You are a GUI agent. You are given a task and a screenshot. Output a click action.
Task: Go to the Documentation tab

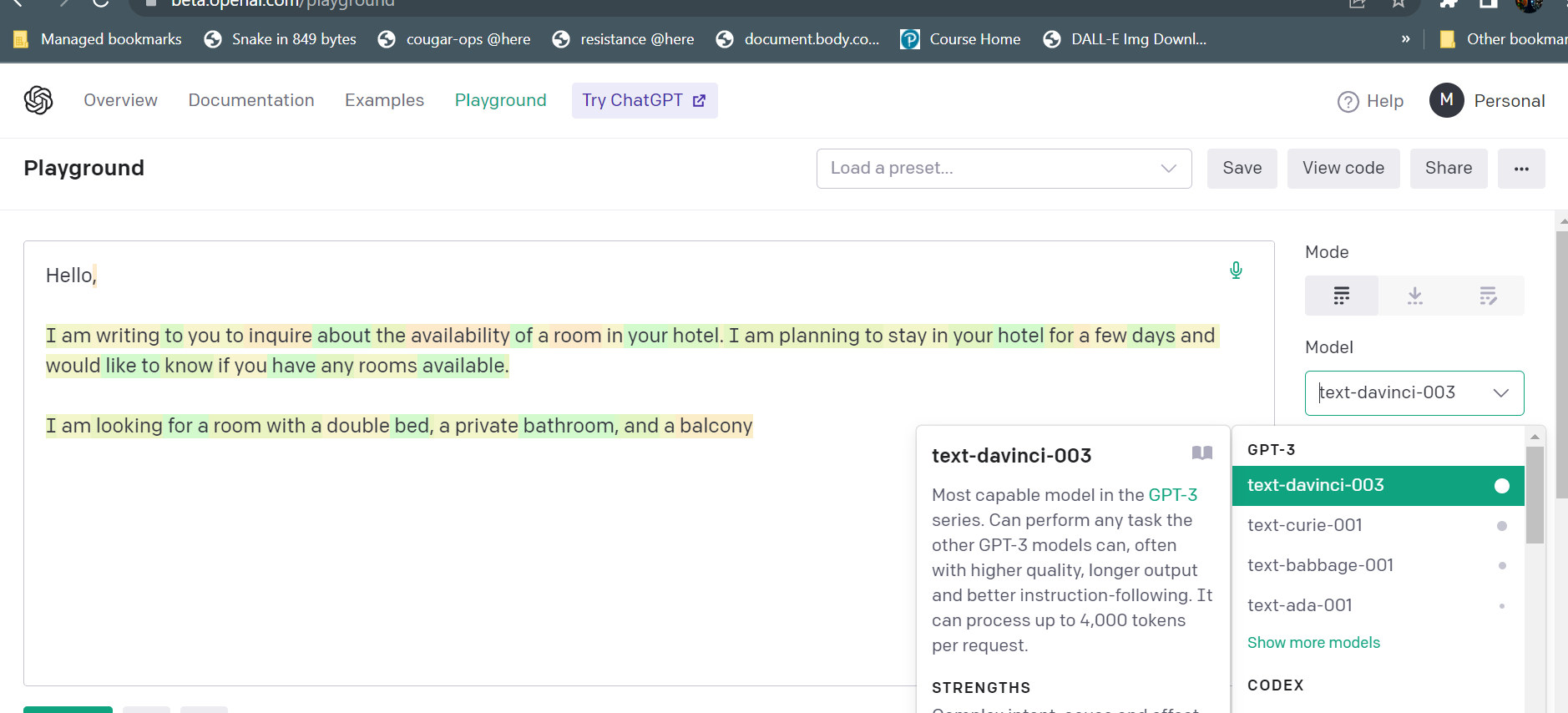coord(251,100)
